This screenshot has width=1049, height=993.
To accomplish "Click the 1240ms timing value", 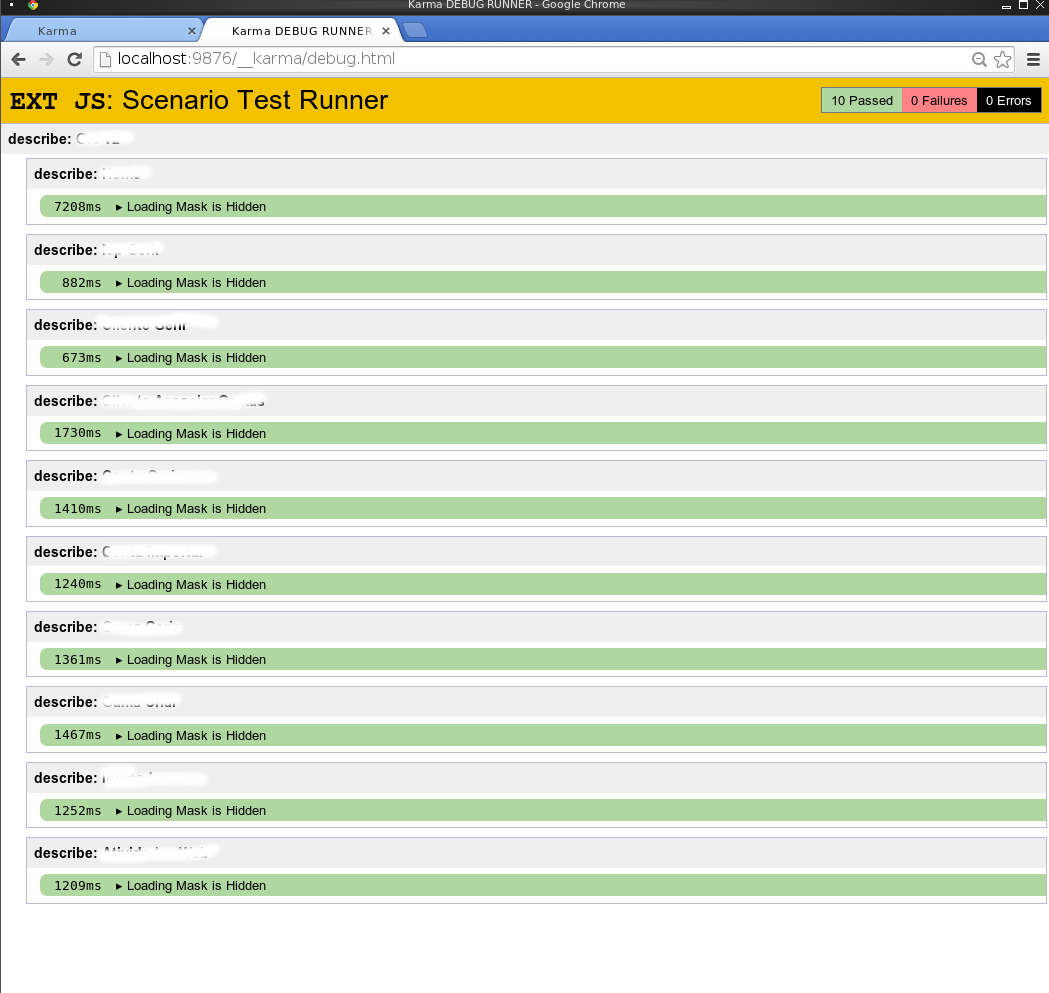I will tap(78, 584).
